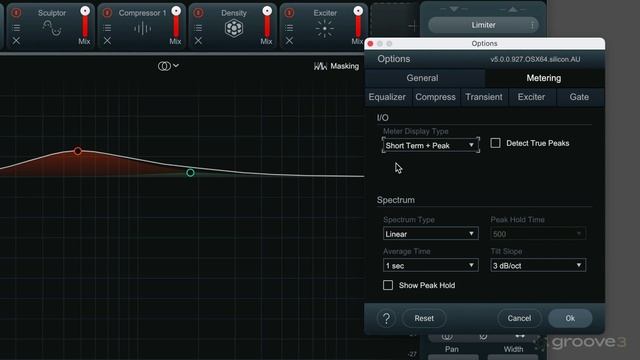
Task: Click the Cancel button
Action: pyautogui.click(x=519, y=318)
